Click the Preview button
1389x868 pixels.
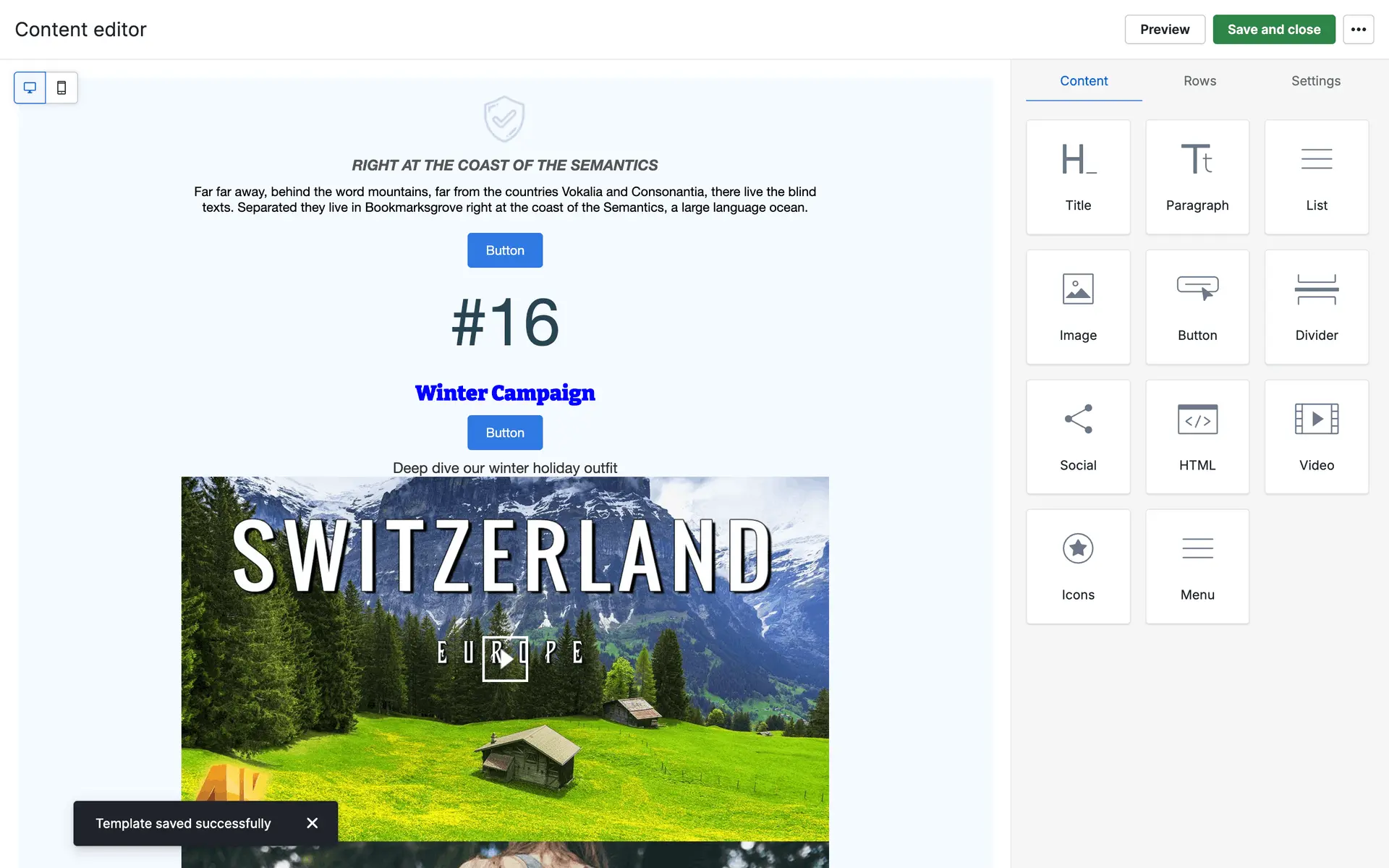pos(1164,30)
